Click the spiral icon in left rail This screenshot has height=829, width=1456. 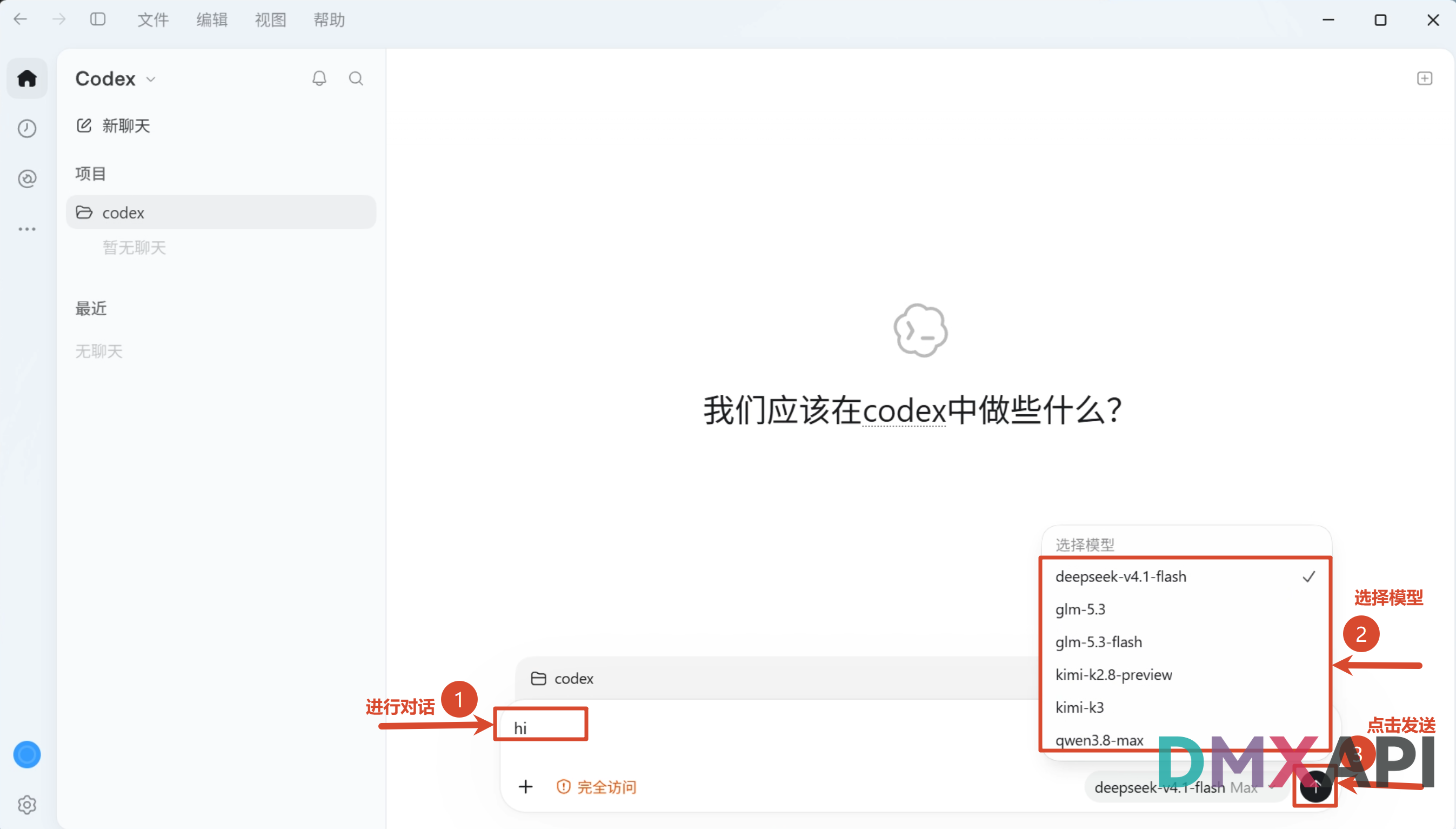[26, 179]
